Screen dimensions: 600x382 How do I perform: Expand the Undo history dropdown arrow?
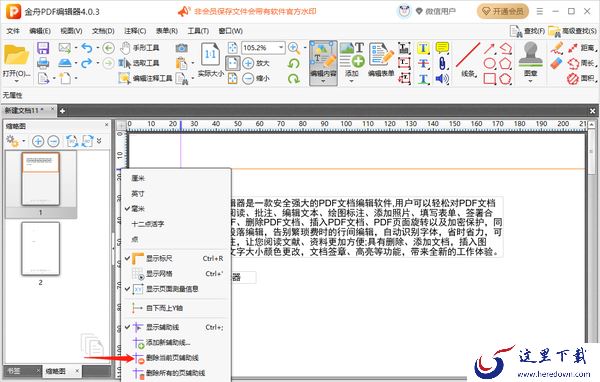pos(97,48)
